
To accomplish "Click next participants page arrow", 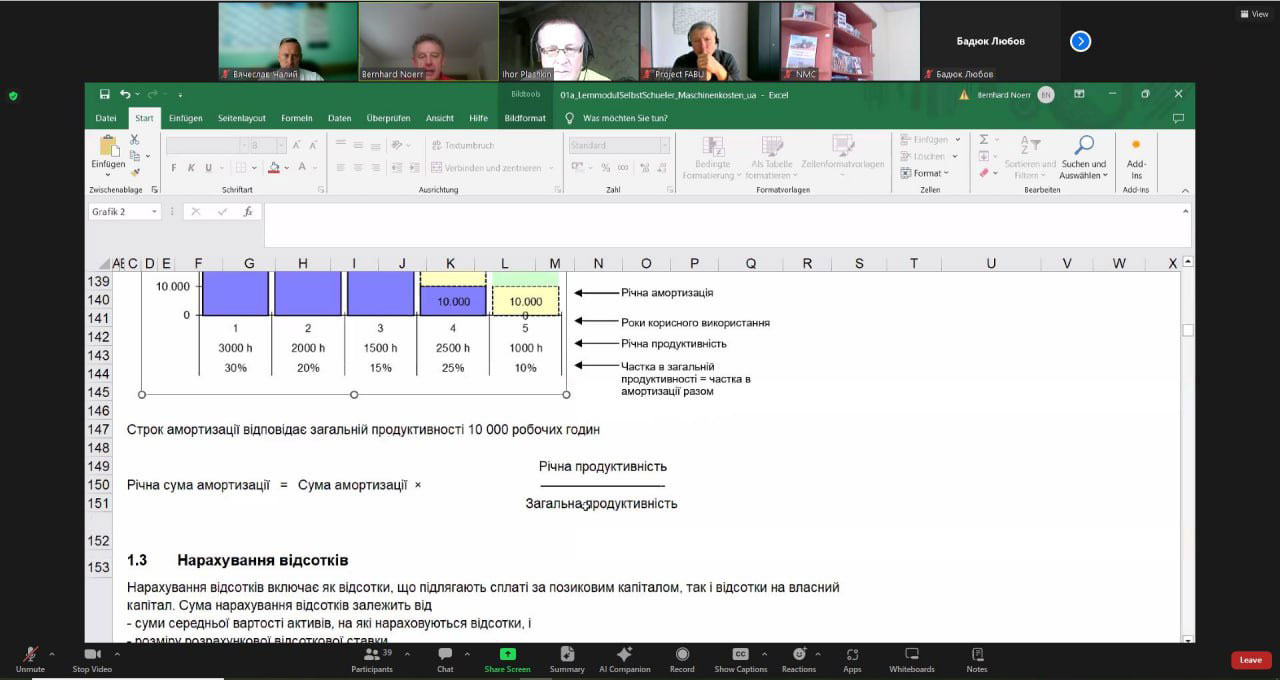I will pyautogui.click(x=1080, y=41).
